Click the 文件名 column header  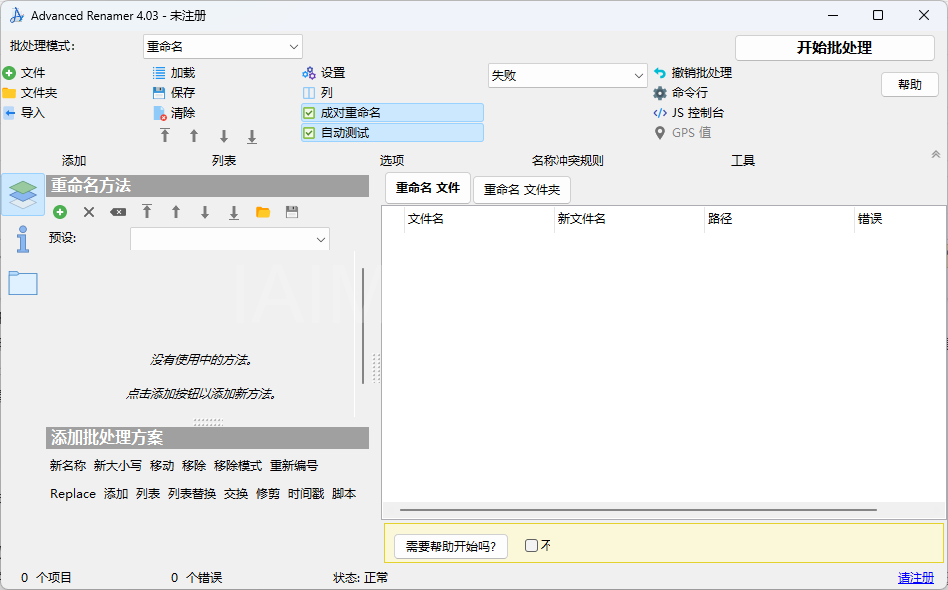pos(479,219)
